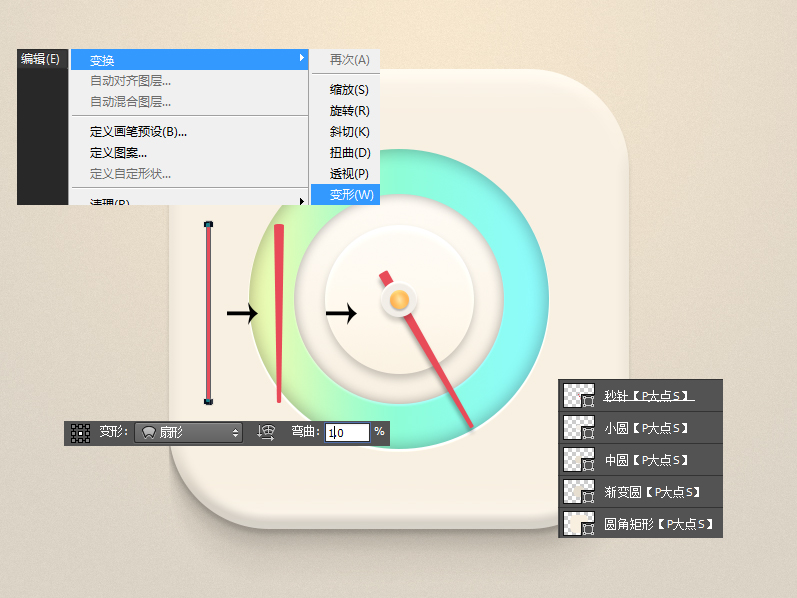Click 定义画笔预设(B)... menu entry
This screenshot has width=797, height=598.
coord(138,131)
